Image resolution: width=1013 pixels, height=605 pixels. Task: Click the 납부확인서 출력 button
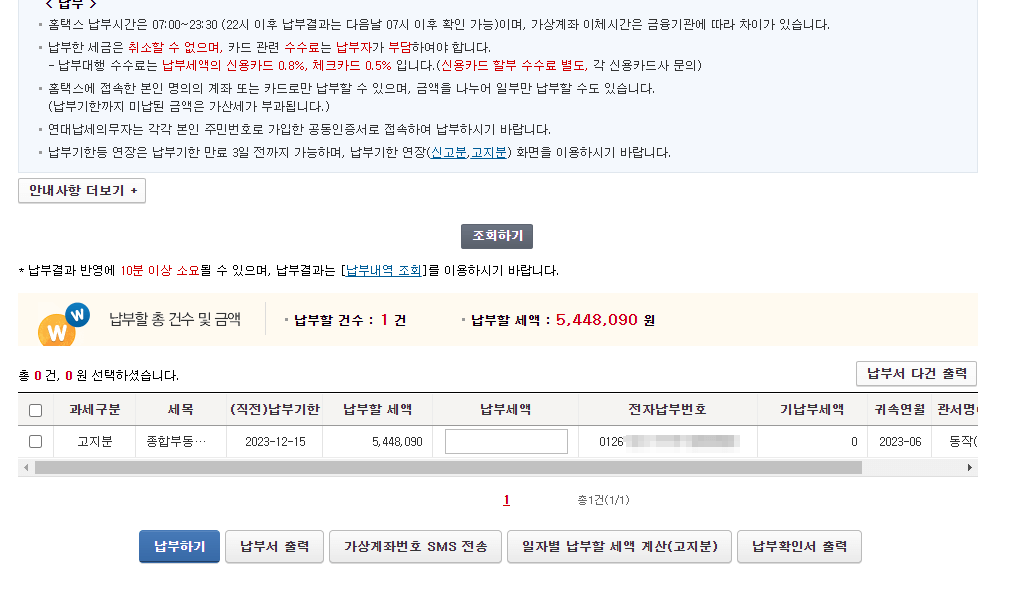pyautogui.click(x=799, y=546)
